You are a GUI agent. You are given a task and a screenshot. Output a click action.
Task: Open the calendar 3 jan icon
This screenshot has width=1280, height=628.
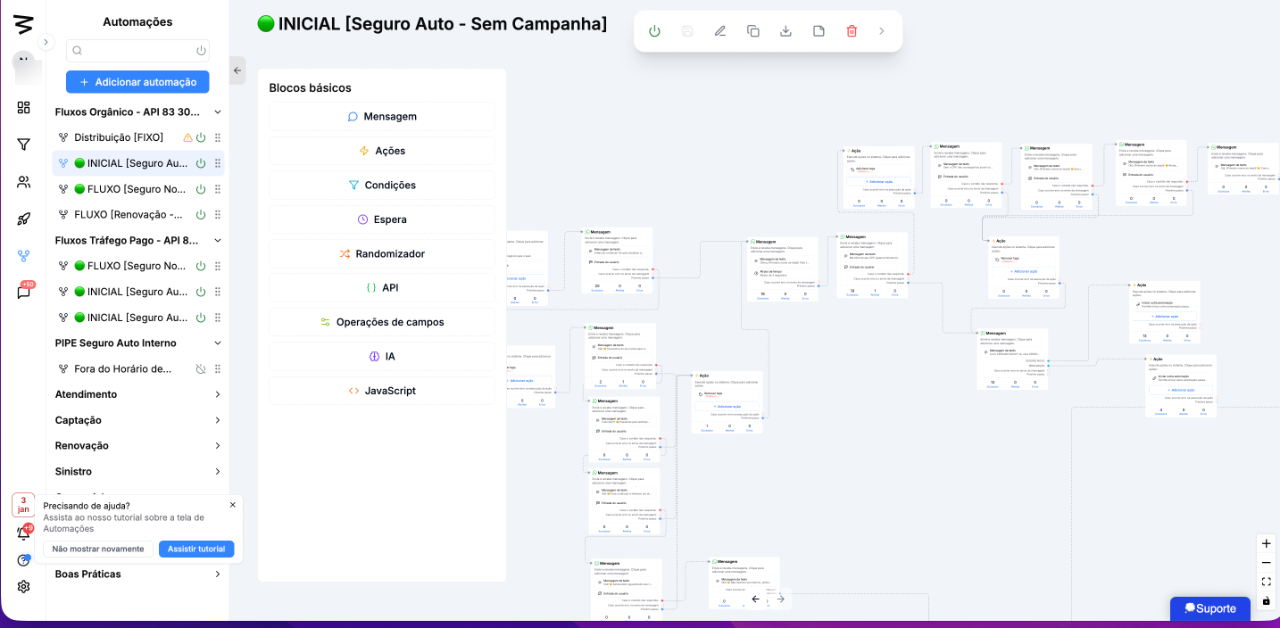point(23,505)
